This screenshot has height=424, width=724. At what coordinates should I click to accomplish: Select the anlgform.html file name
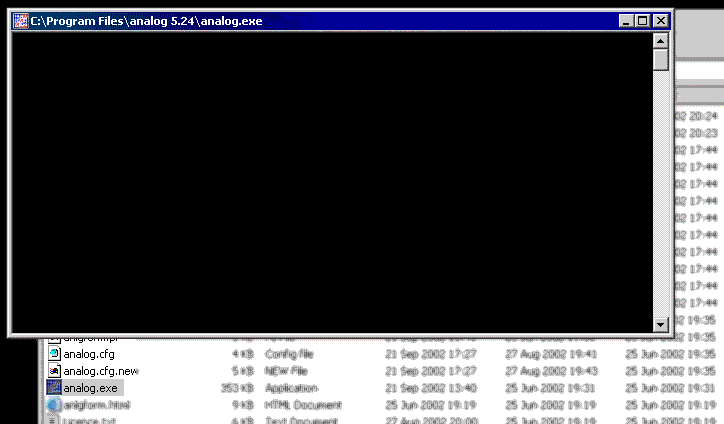pos(96,405)
